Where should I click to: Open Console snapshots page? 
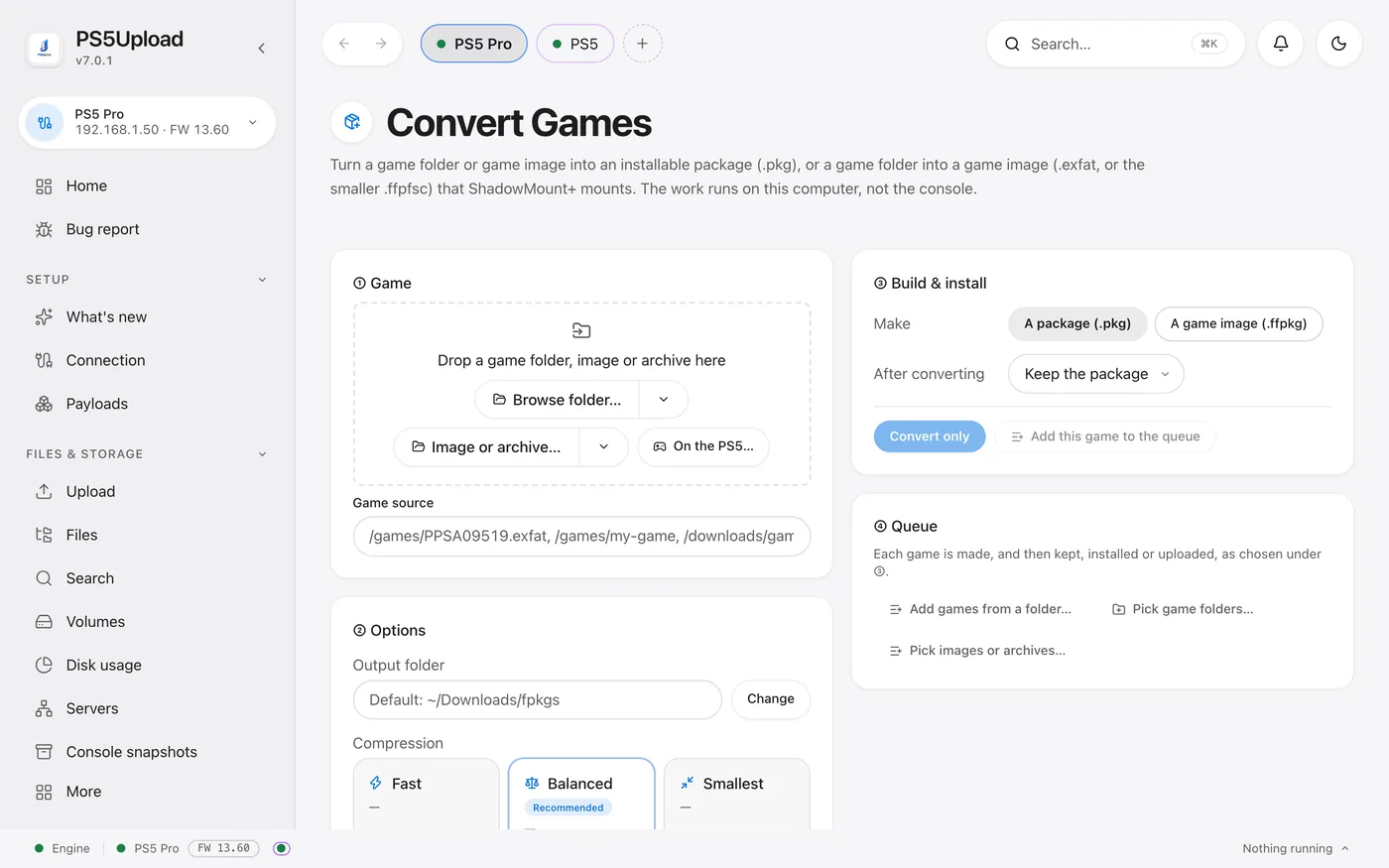(147, 752)
